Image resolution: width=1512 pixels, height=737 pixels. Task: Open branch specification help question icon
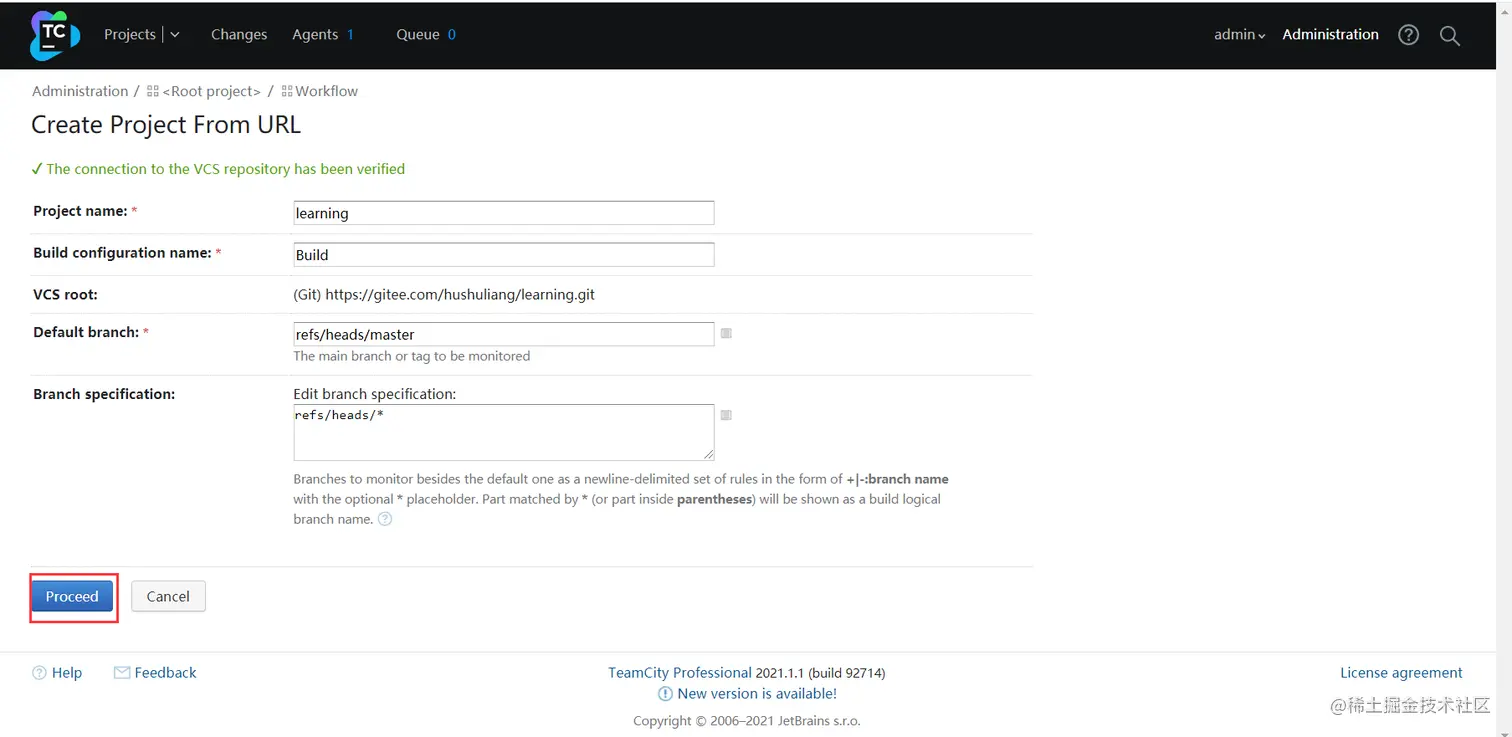click(x=385, y=519)
